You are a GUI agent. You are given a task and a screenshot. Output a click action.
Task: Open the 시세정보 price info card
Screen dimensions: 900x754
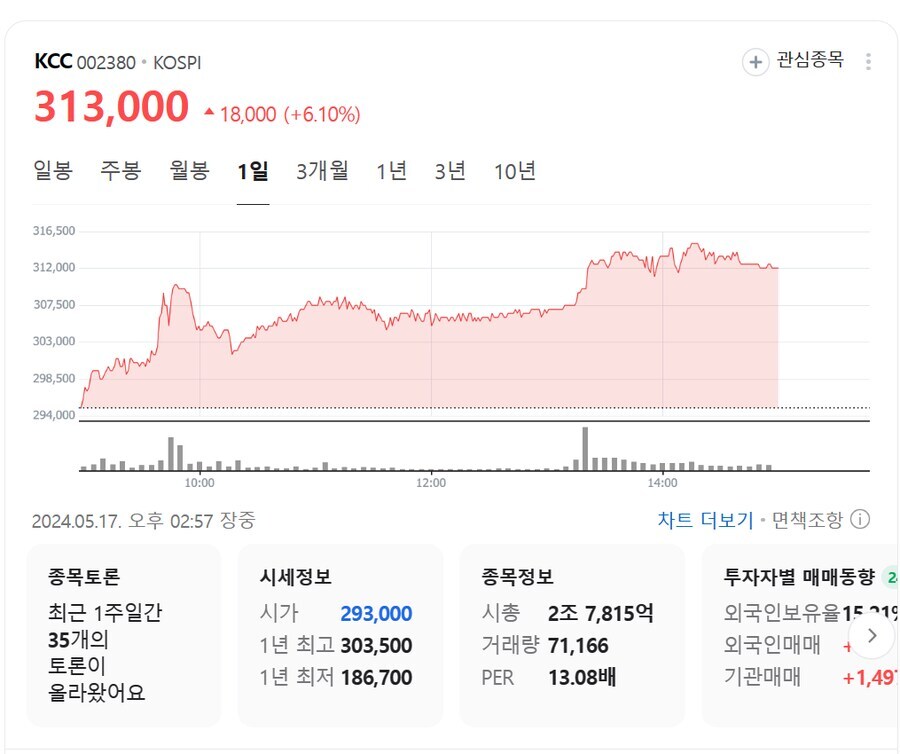pos(340,635)
